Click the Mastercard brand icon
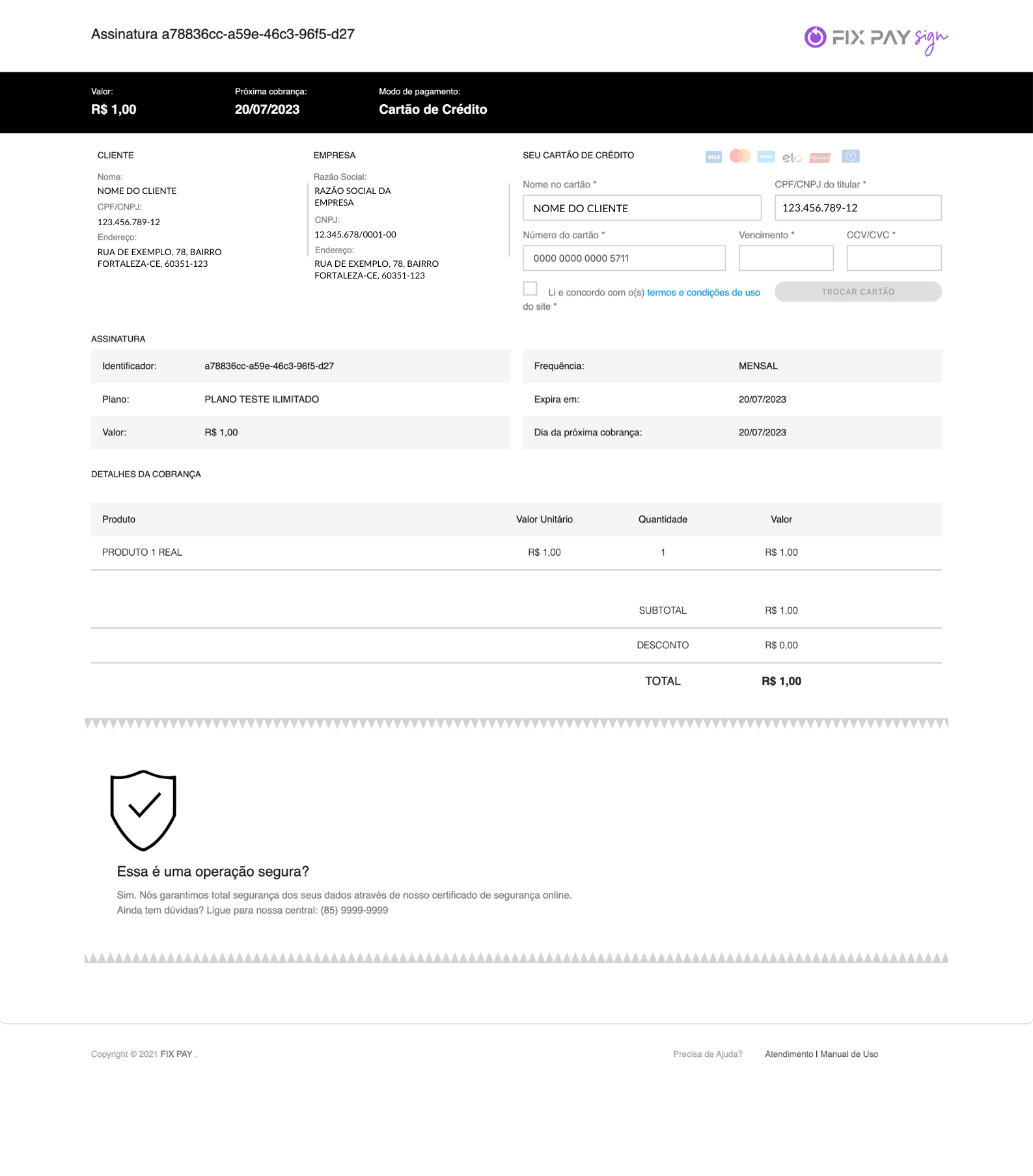Screen dimensions: 1033x1176 click(740, 156)
